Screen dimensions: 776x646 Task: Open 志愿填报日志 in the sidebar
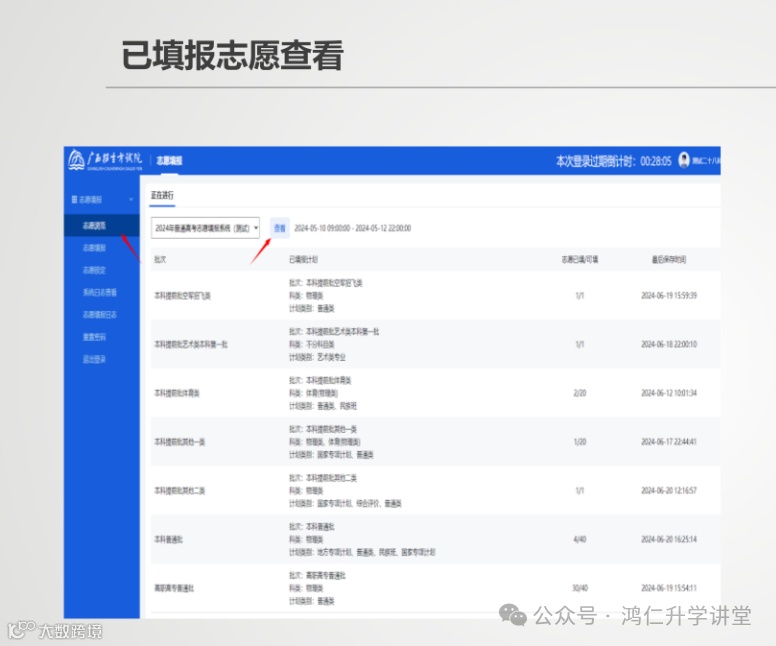click(100, 315)
